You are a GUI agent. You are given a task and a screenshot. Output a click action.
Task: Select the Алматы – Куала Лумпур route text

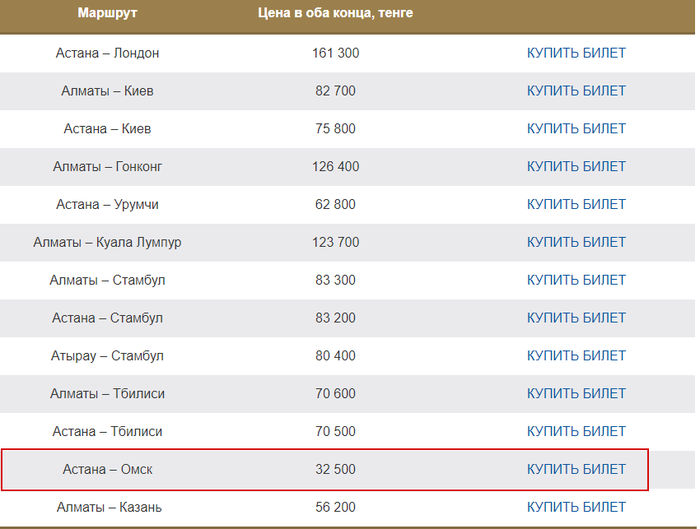[x=107, y=242]
